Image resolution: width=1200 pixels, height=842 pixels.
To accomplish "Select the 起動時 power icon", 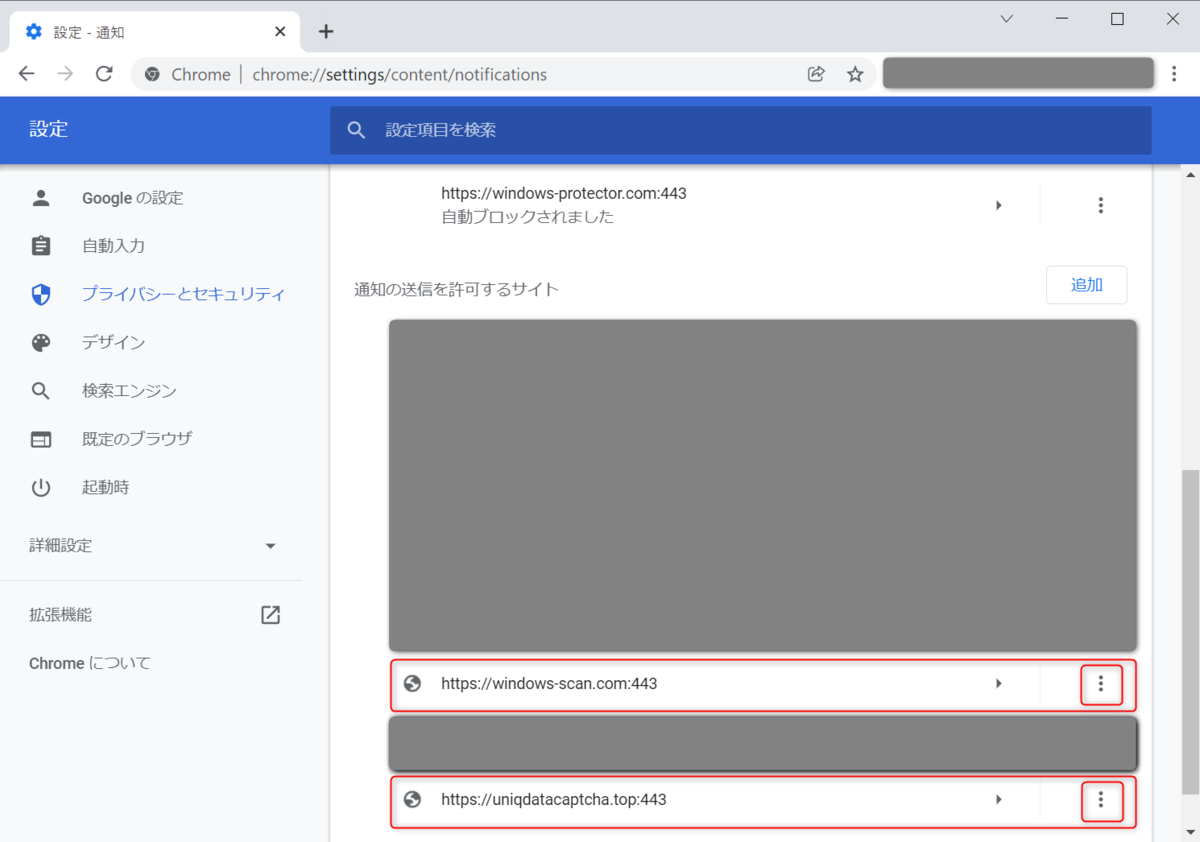I will click(x=41, y=487).
